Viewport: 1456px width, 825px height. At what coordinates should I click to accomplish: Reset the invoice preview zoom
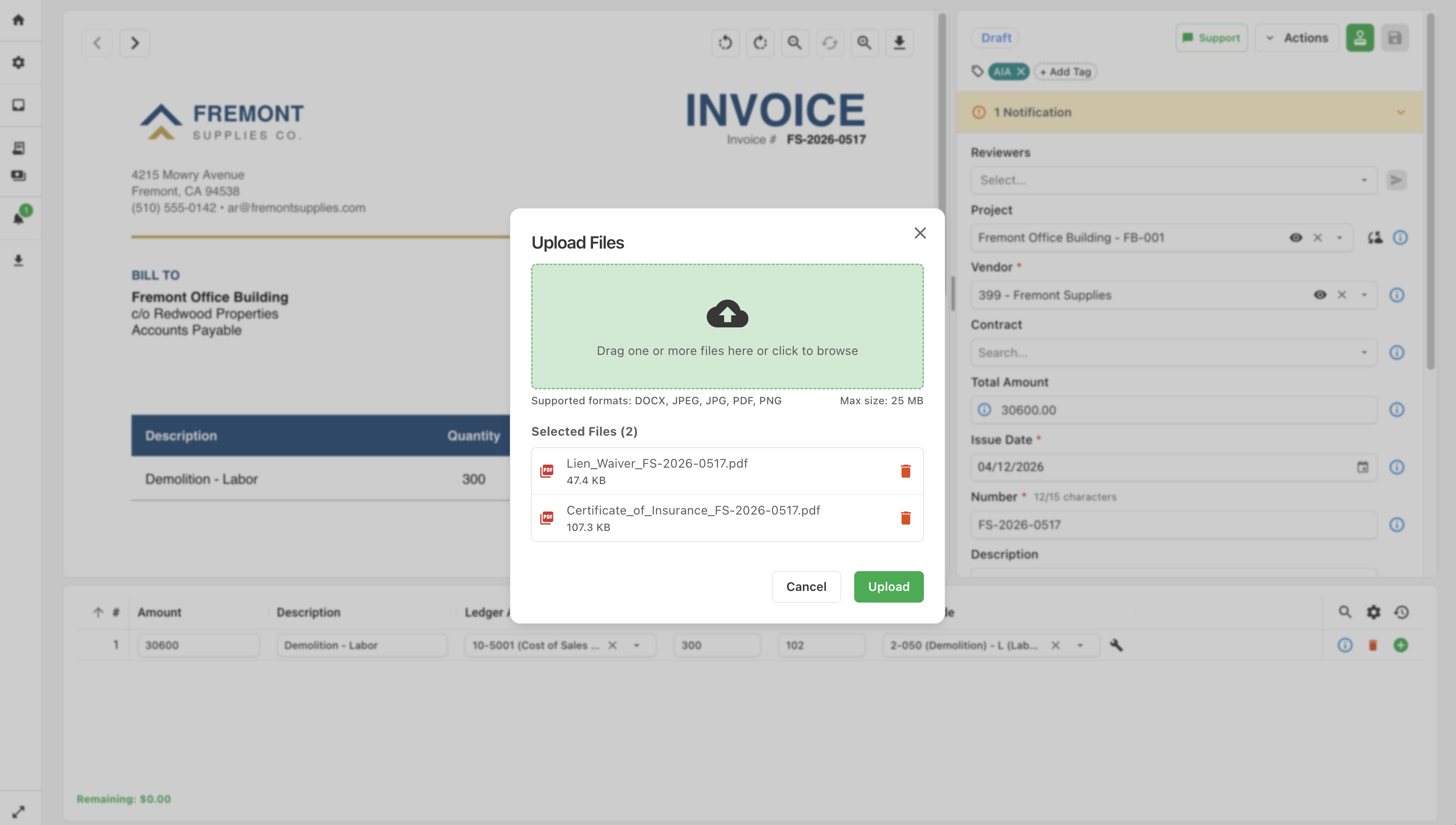coord(830,43)
